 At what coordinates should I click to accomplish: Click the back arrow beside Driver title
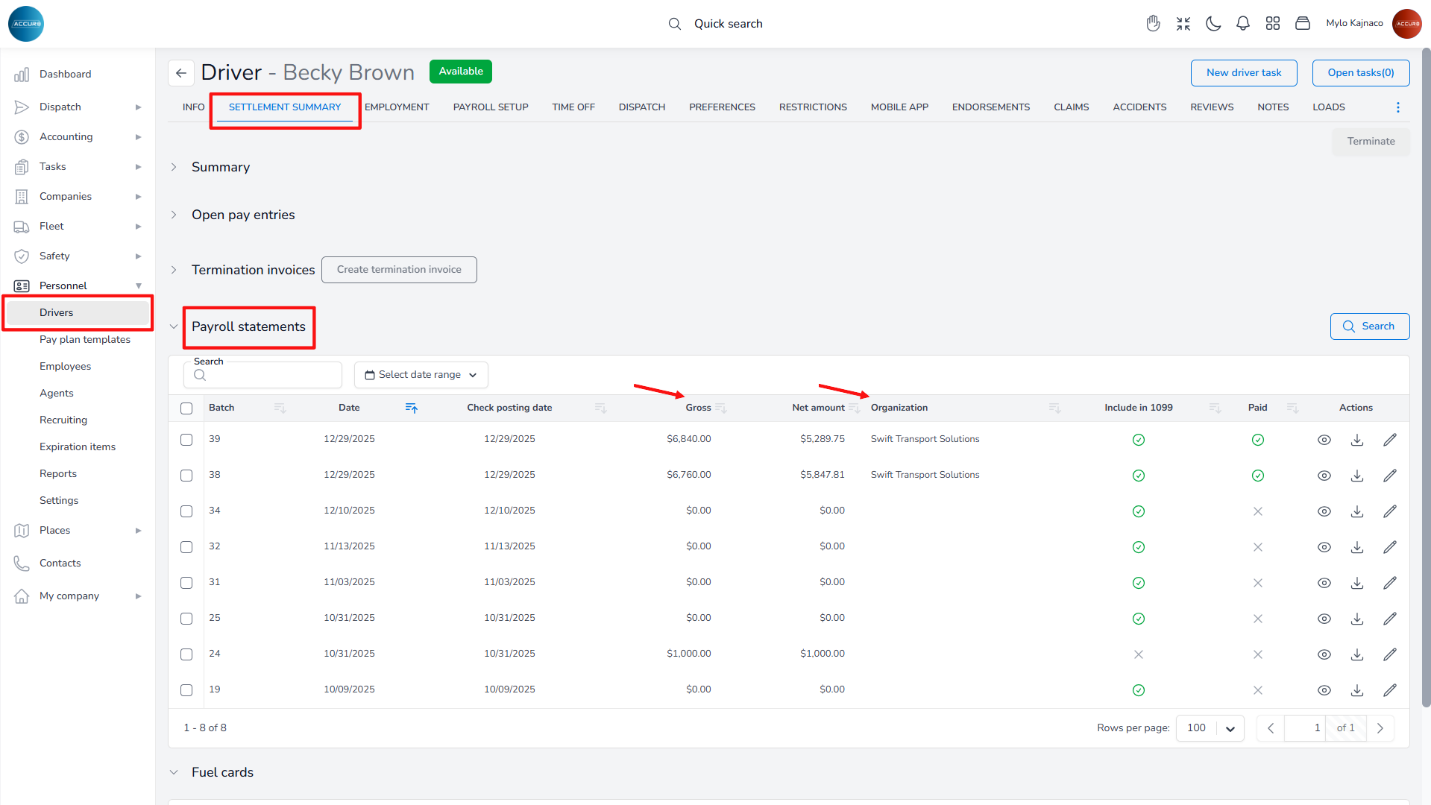[181, 73]
